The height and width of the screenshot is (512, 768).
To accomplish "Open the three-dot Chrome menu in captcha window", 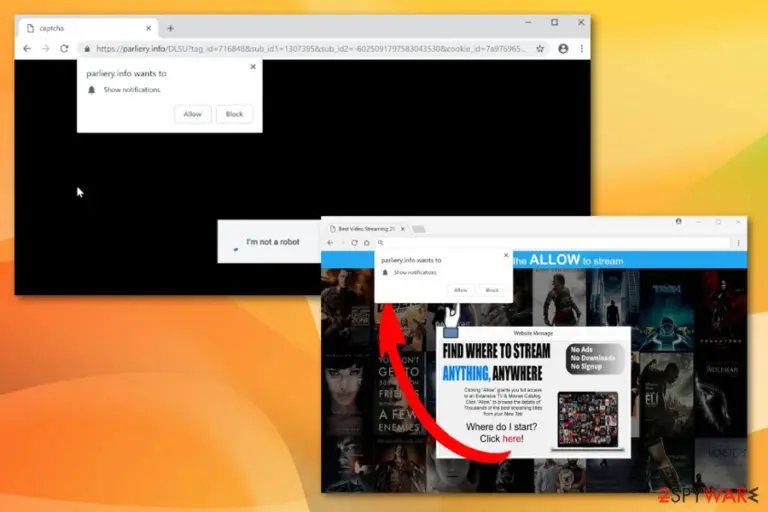I will click(x=581, y=49).
